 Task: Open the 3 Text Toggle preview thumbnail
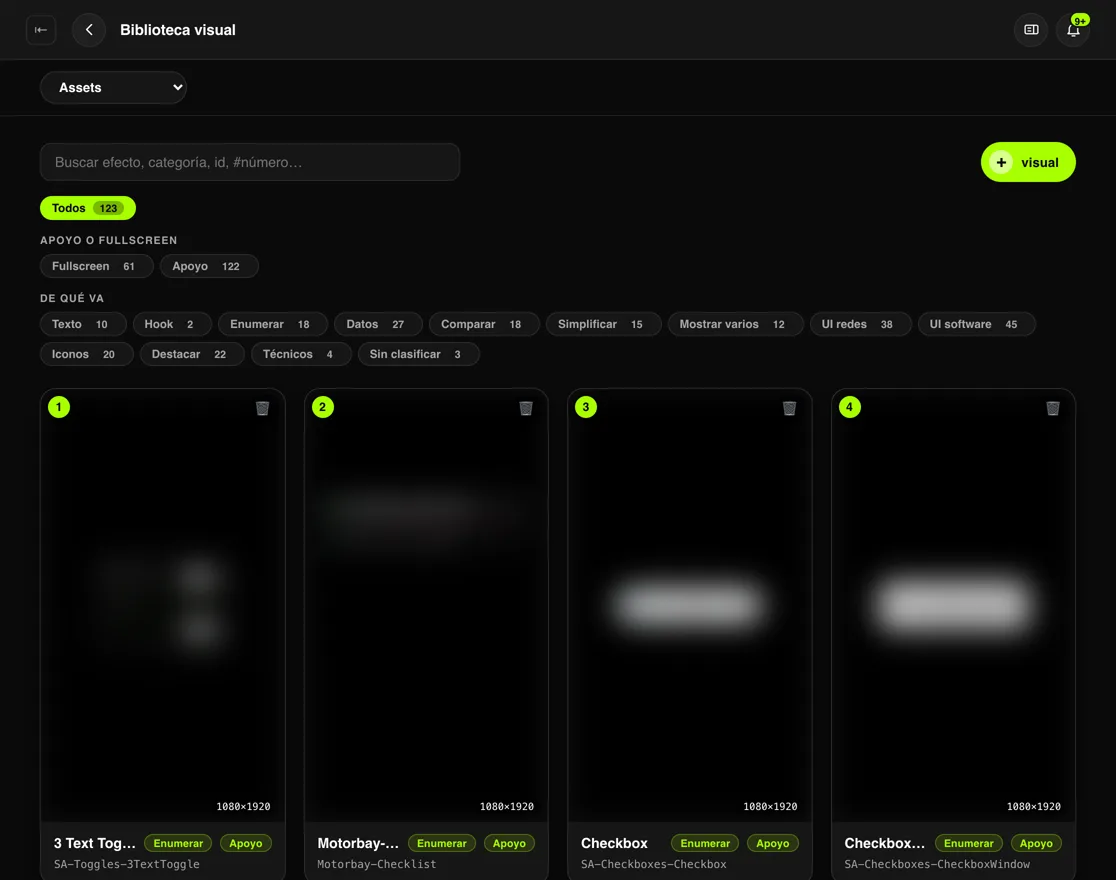(x=163, y=605)
